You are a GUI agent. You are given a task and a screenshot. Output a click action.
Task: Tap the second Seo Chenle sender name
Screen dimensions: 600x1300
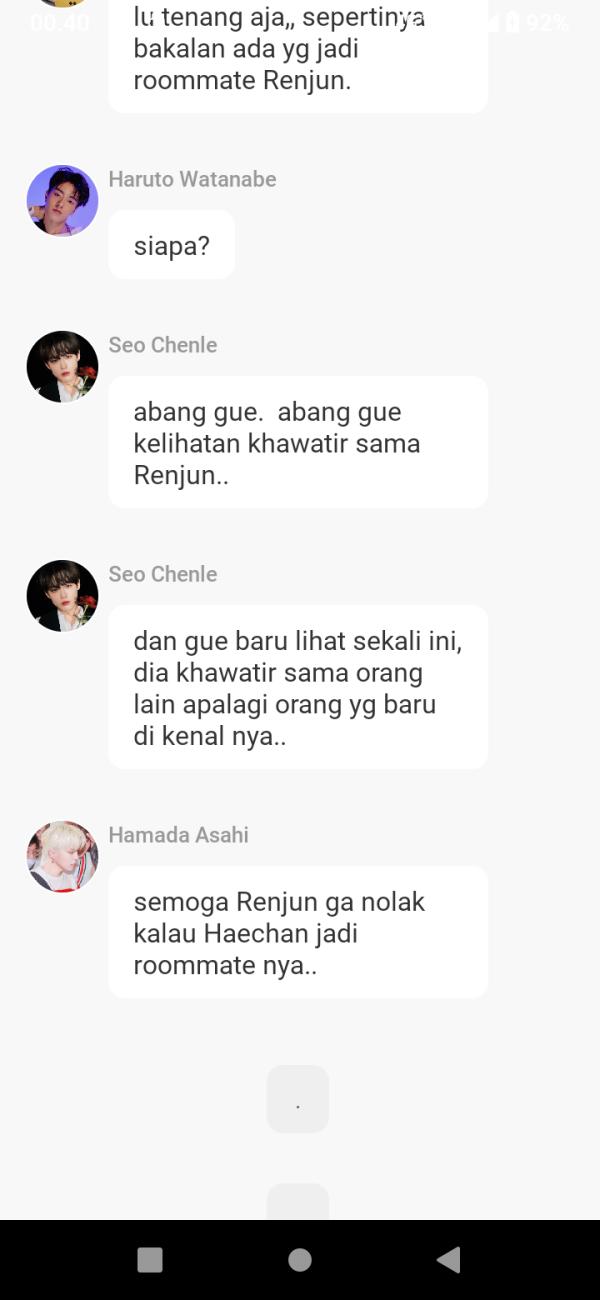tap(163, 574)
